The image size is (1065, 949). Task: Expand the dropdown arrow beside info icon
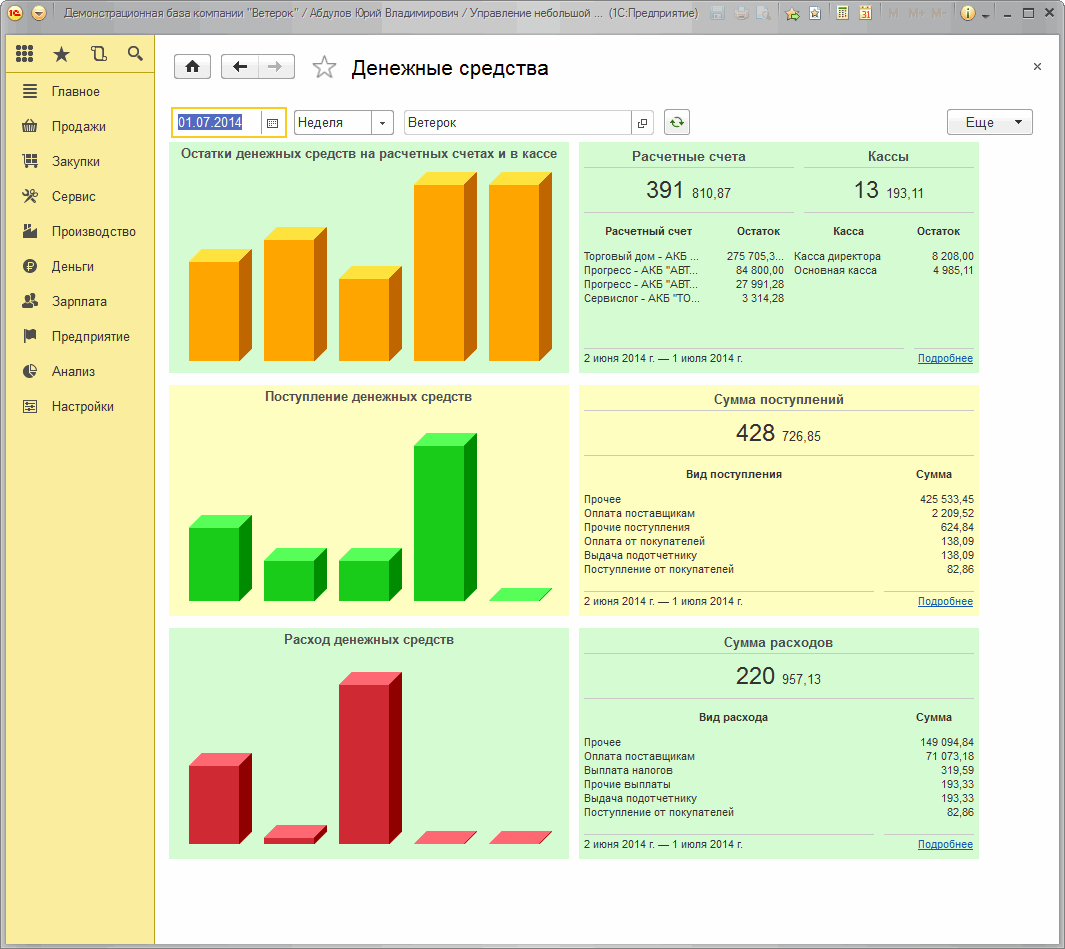[986, 15]
